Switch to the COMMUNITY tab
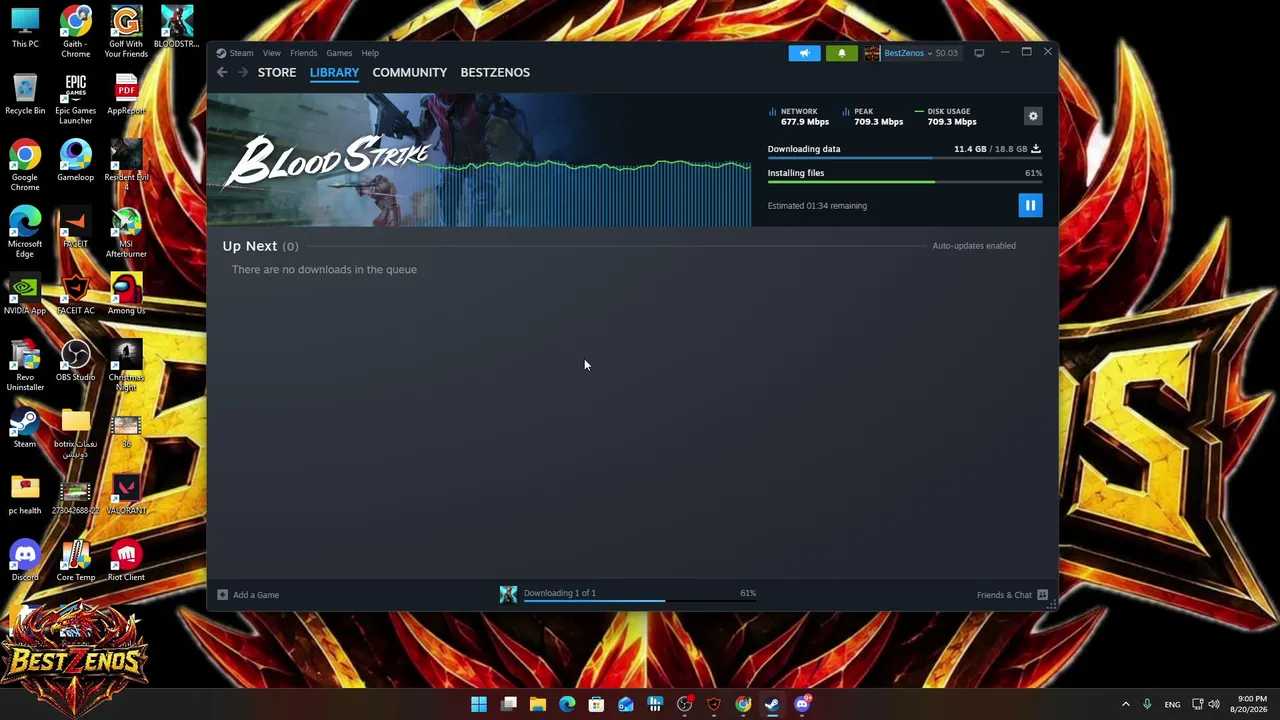This screenshot has height=720, width=1280. [x=409, y=72]
